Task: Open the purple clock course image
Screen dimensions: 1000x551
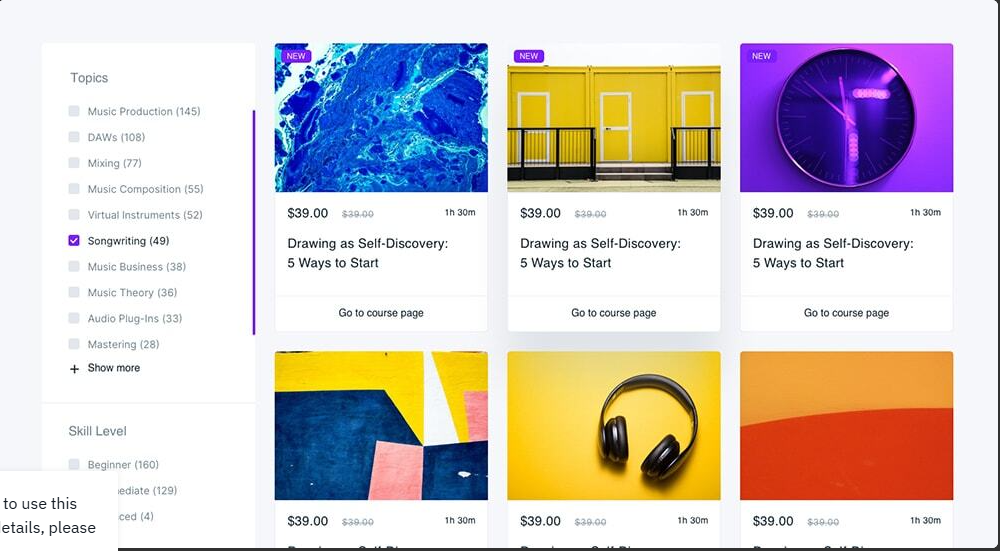Action: click(x=846, y=117)
